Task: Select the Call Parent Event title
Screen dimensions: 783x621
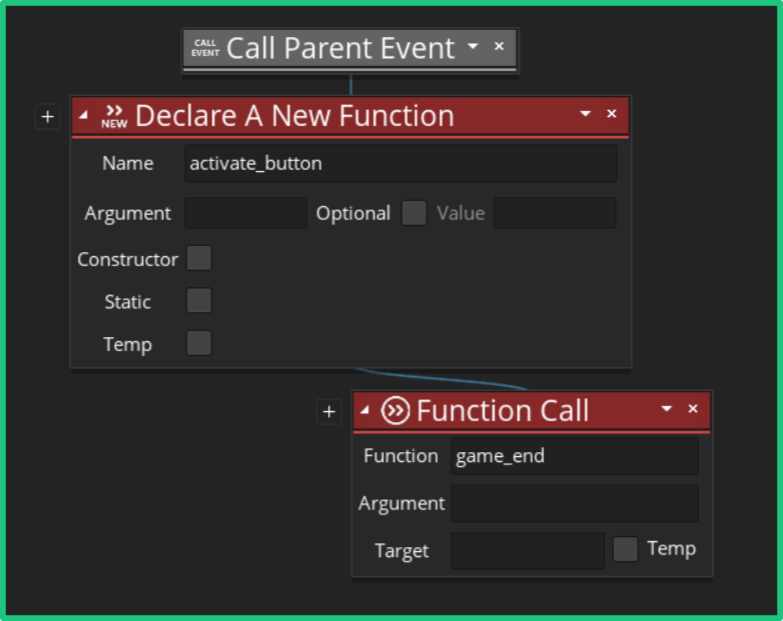Action: click(341, 48)
